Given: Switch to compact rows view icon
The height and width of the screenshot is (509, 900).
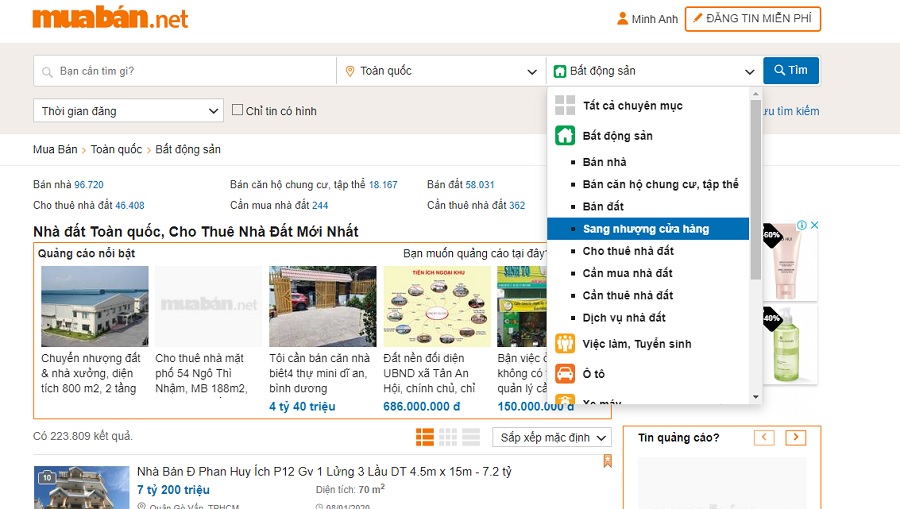Looking at the screenshot, I should 471,437.
